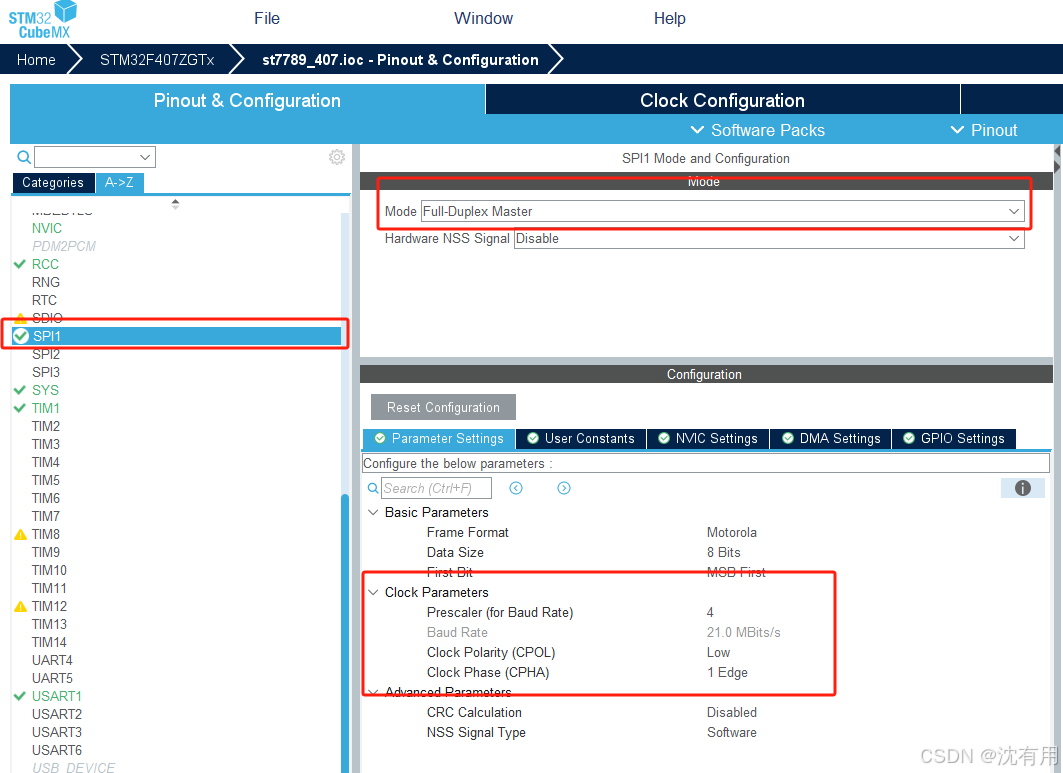Click the parameter Search (Ctrl+F) field
1063x773 pixels.
436,488
